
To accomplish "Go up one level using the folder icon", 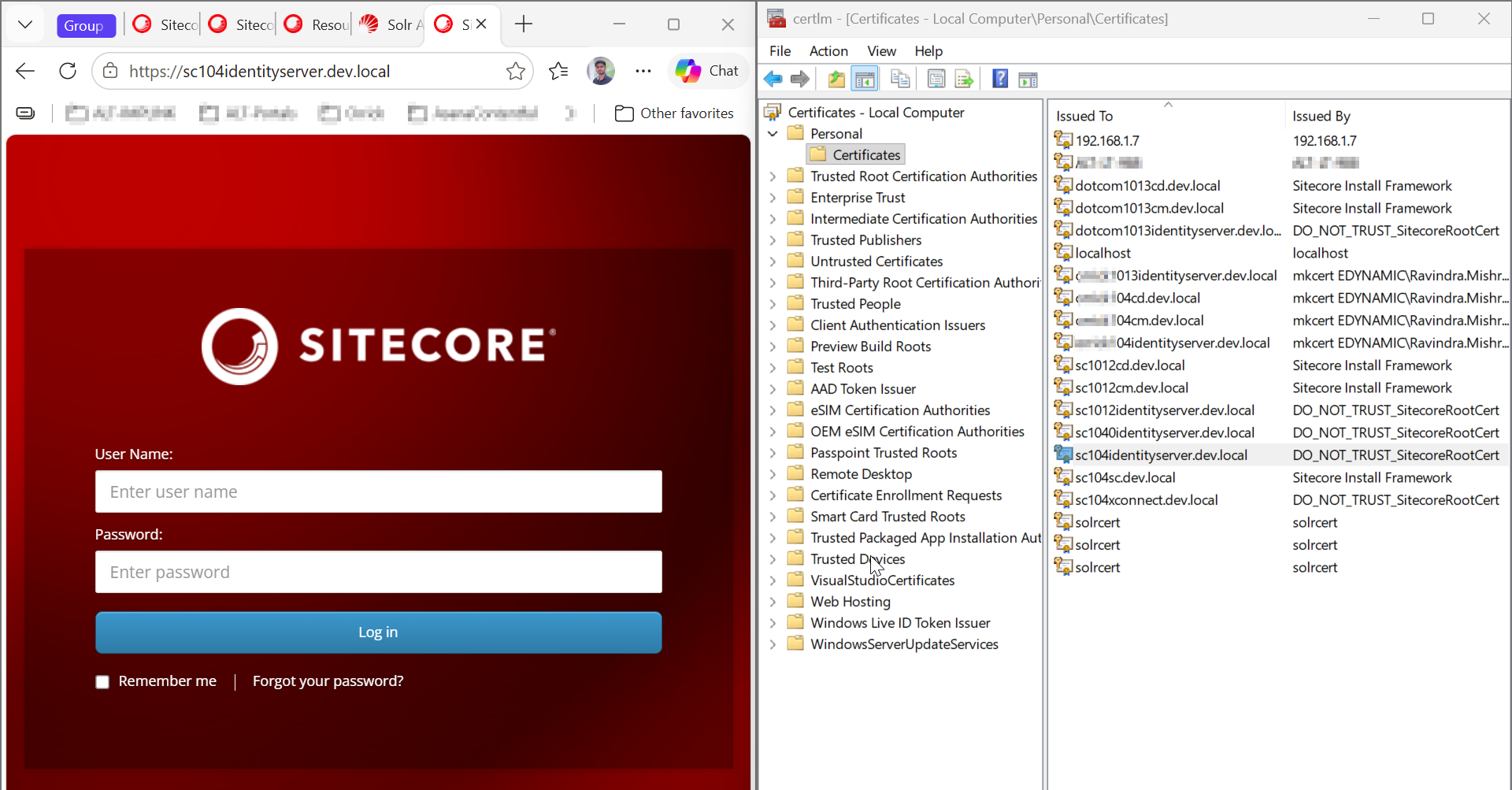I will (836, 79).
